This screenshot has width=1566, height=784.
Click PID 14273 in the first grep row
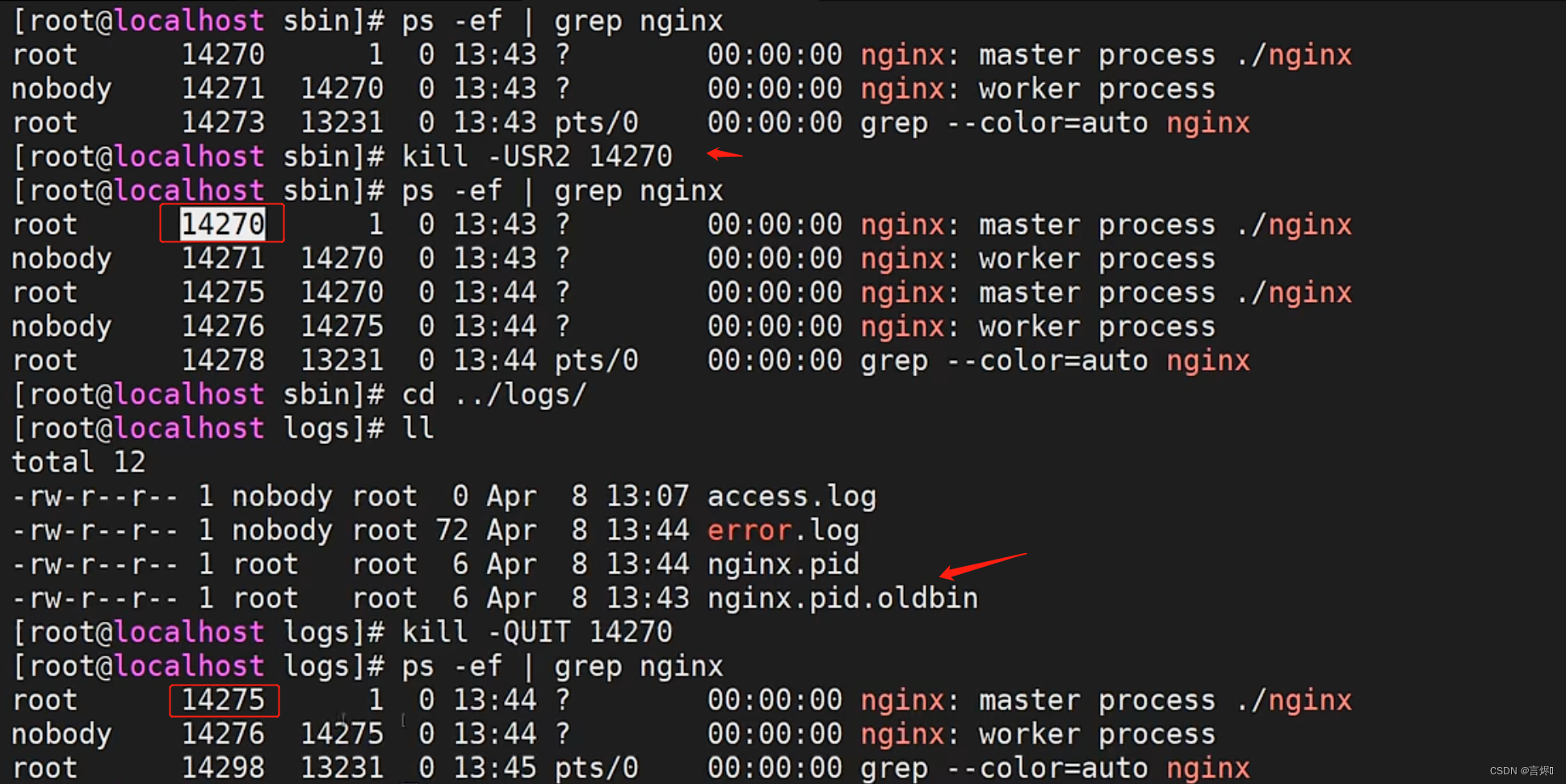[x=223, y=122]
